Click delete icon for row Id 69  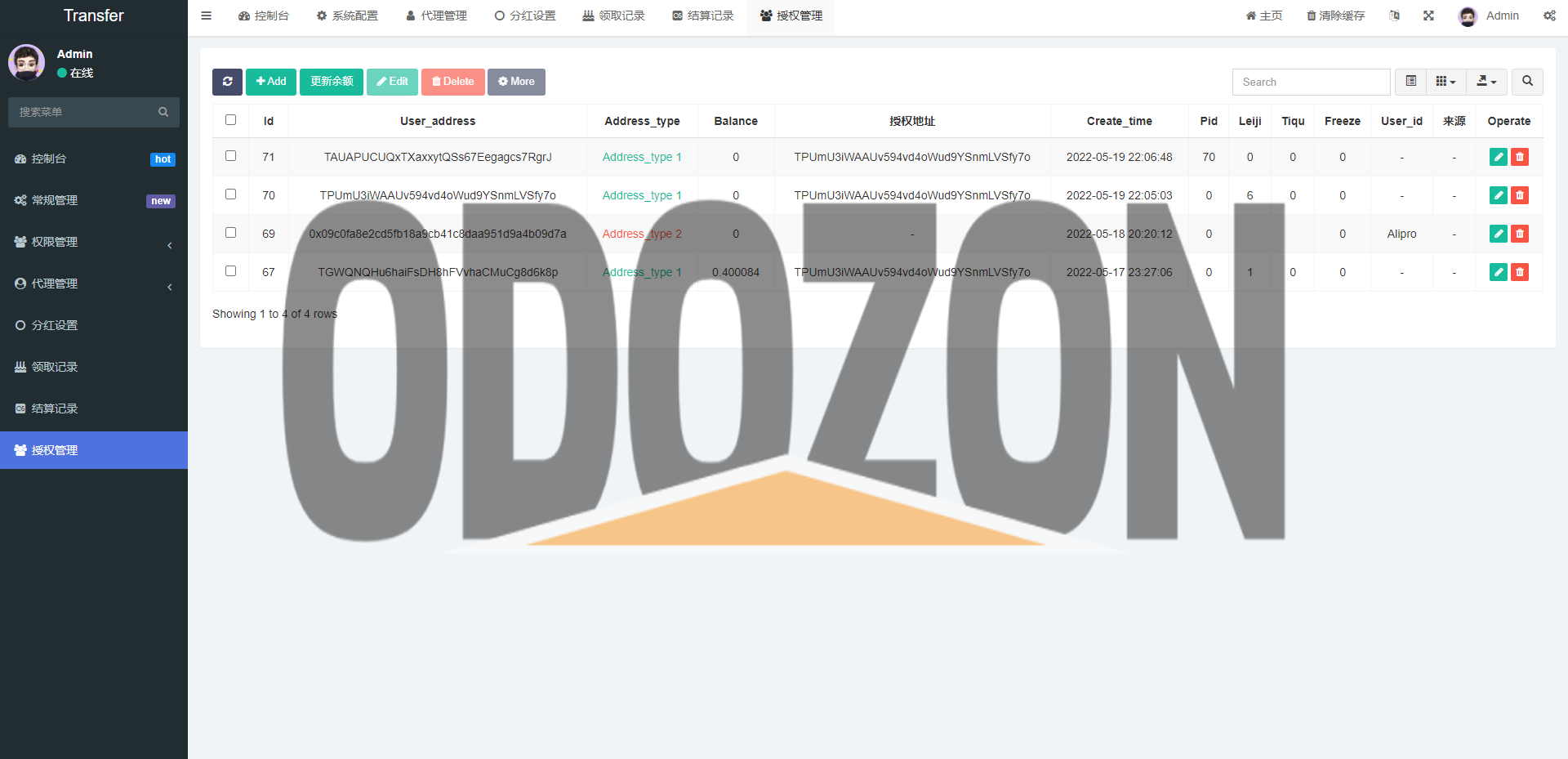[1519, 234]
